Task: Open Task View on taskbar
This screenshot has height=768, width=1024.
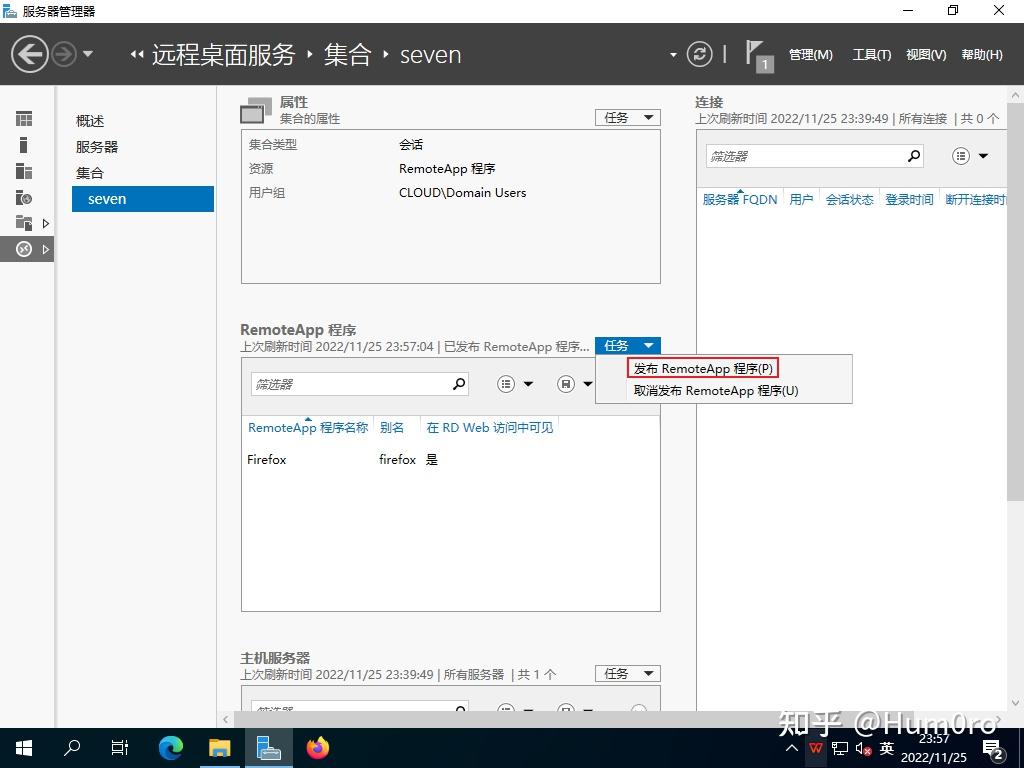Action: [120, 748]
